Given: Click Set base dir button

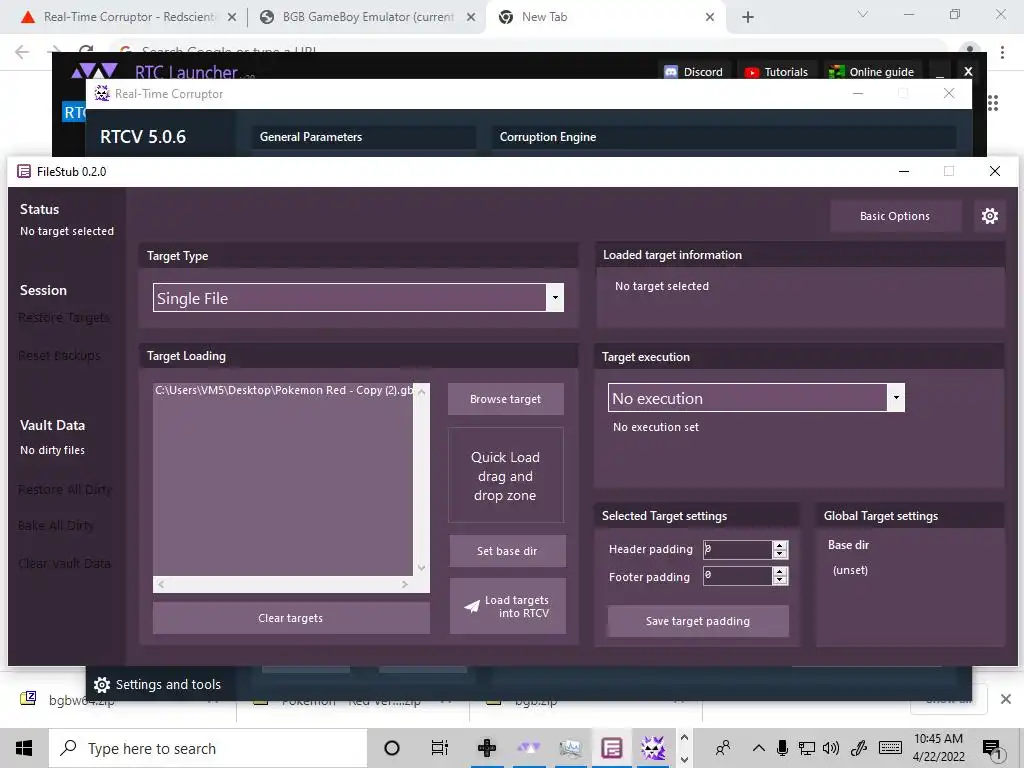Looking at the screenshot, I should click(507, 551).
